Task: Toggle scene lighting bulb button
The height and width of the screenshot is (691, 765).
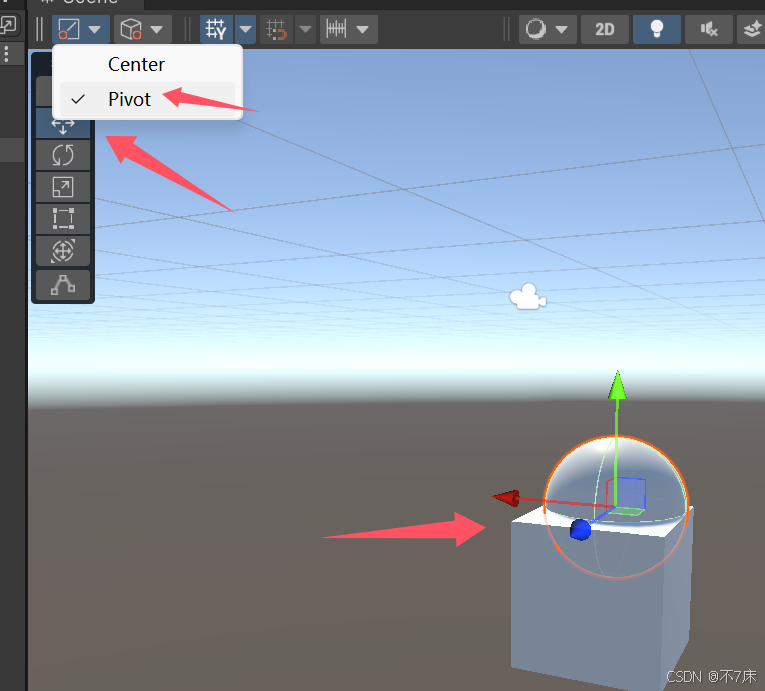Action: 657,29
